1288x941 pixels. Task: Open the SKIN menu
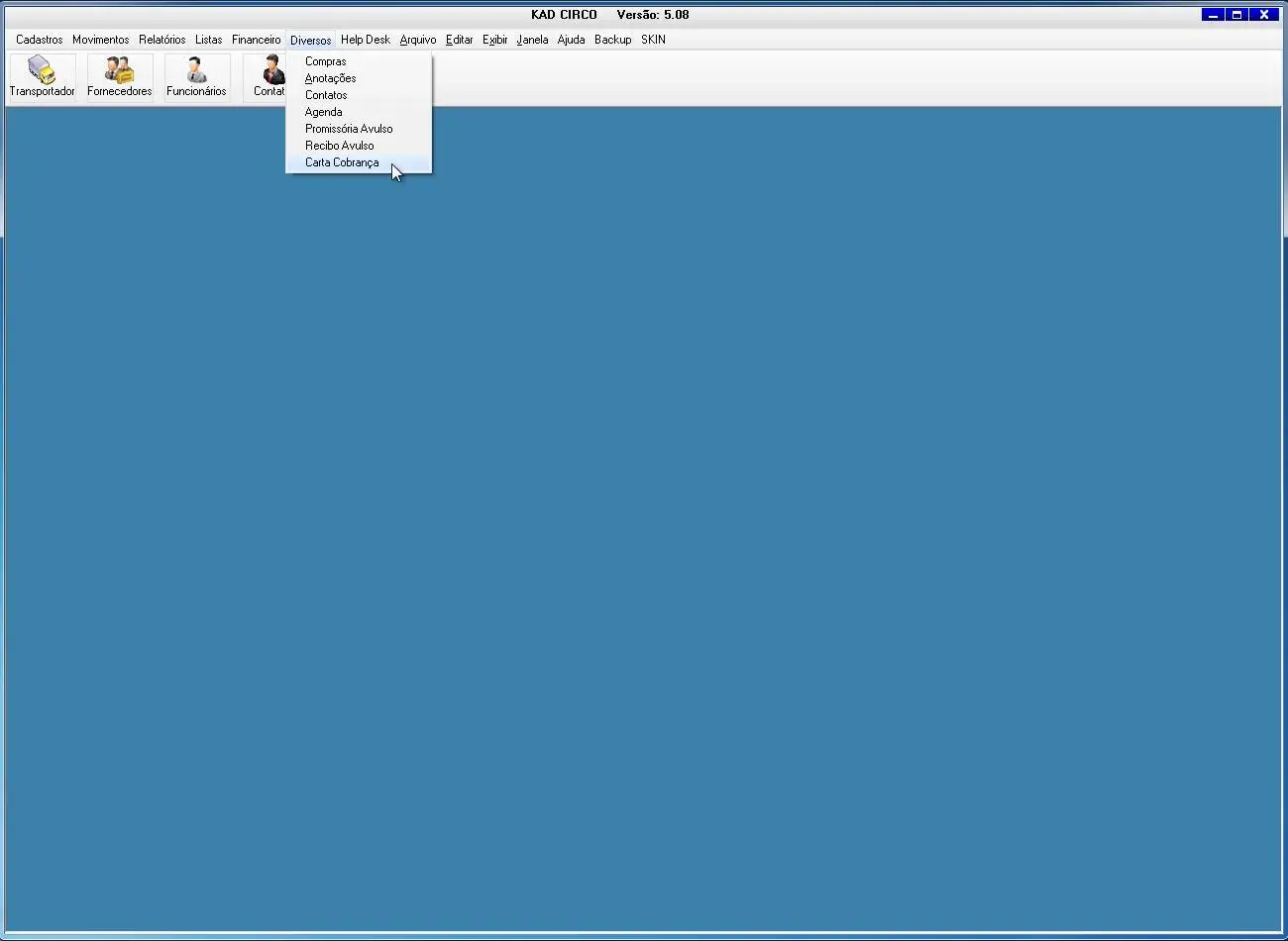[653, 40]
